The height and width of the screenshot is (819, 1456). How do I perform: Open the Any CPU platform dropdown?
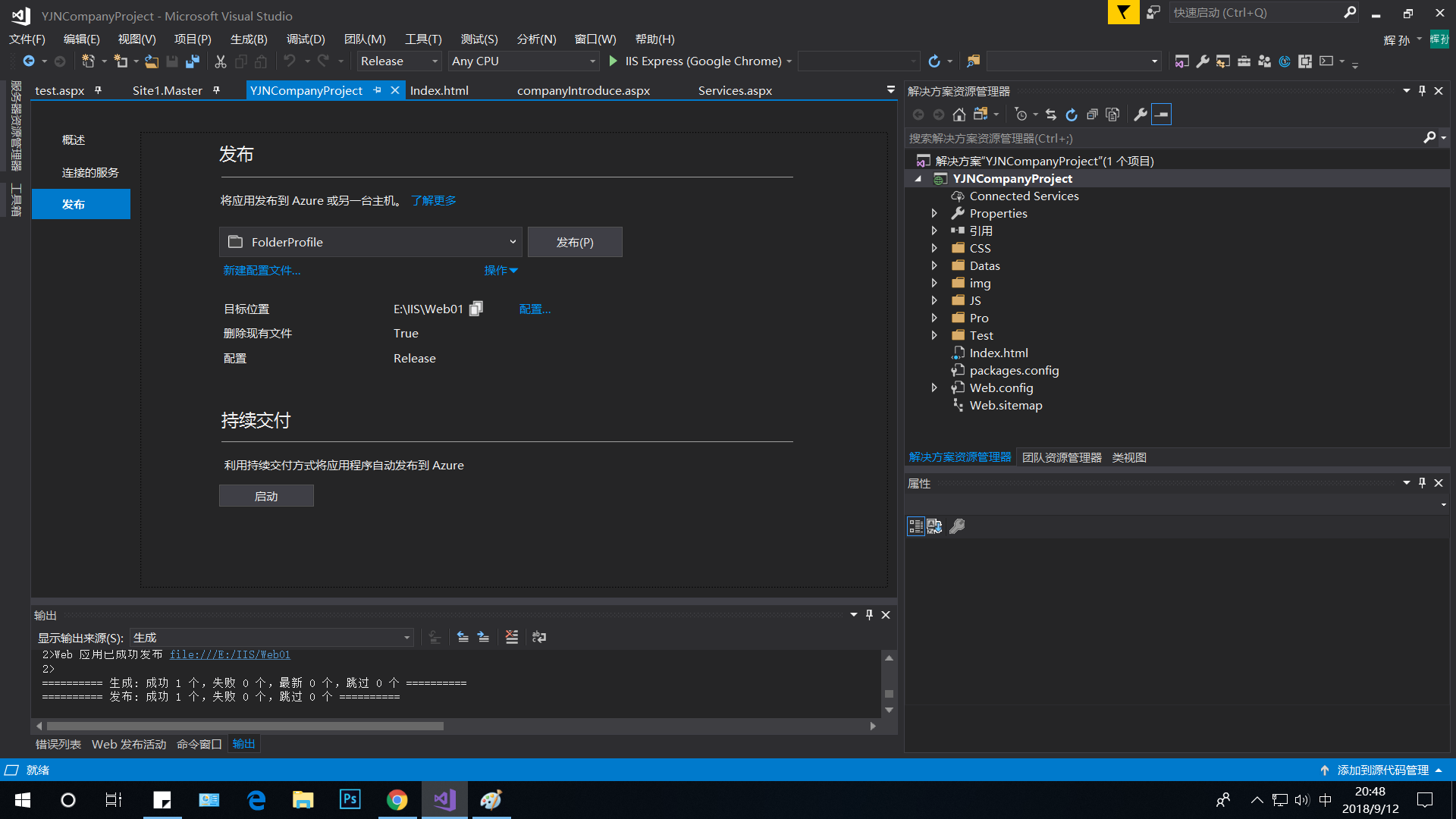click(x=523, y=61)
